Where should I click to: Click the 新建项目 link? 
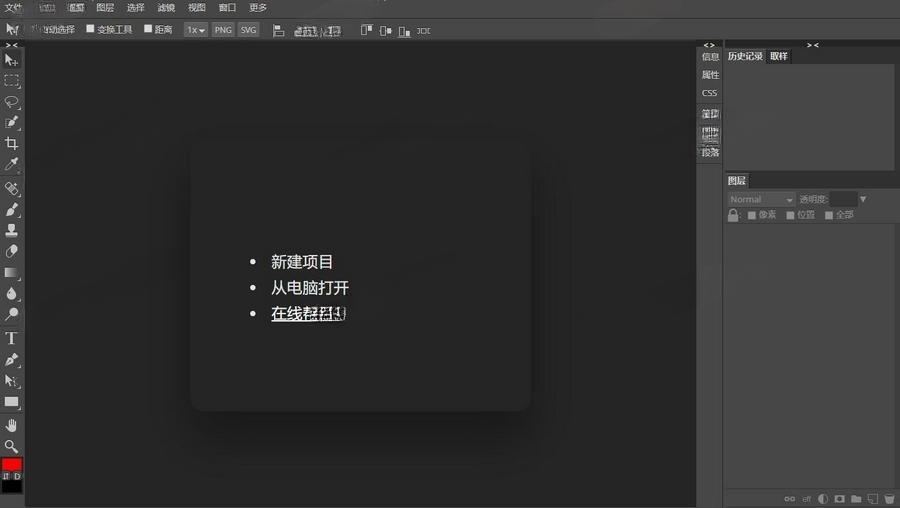pos(302,262)
